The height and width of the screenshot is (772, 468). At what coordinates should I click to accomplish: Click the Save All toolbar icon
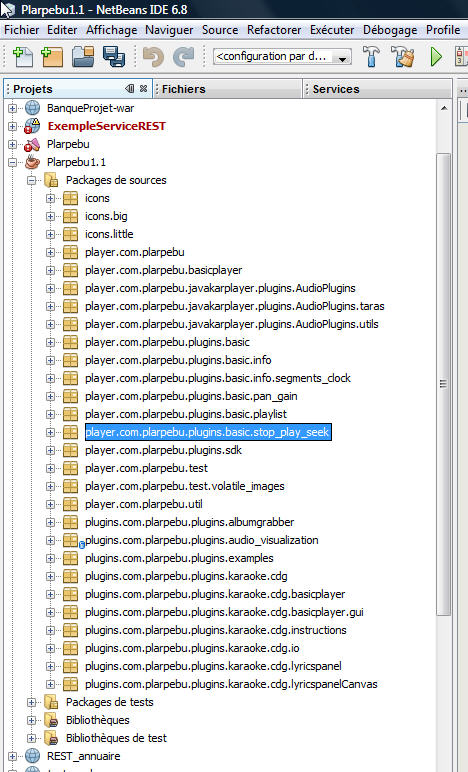tap(114, 57)
